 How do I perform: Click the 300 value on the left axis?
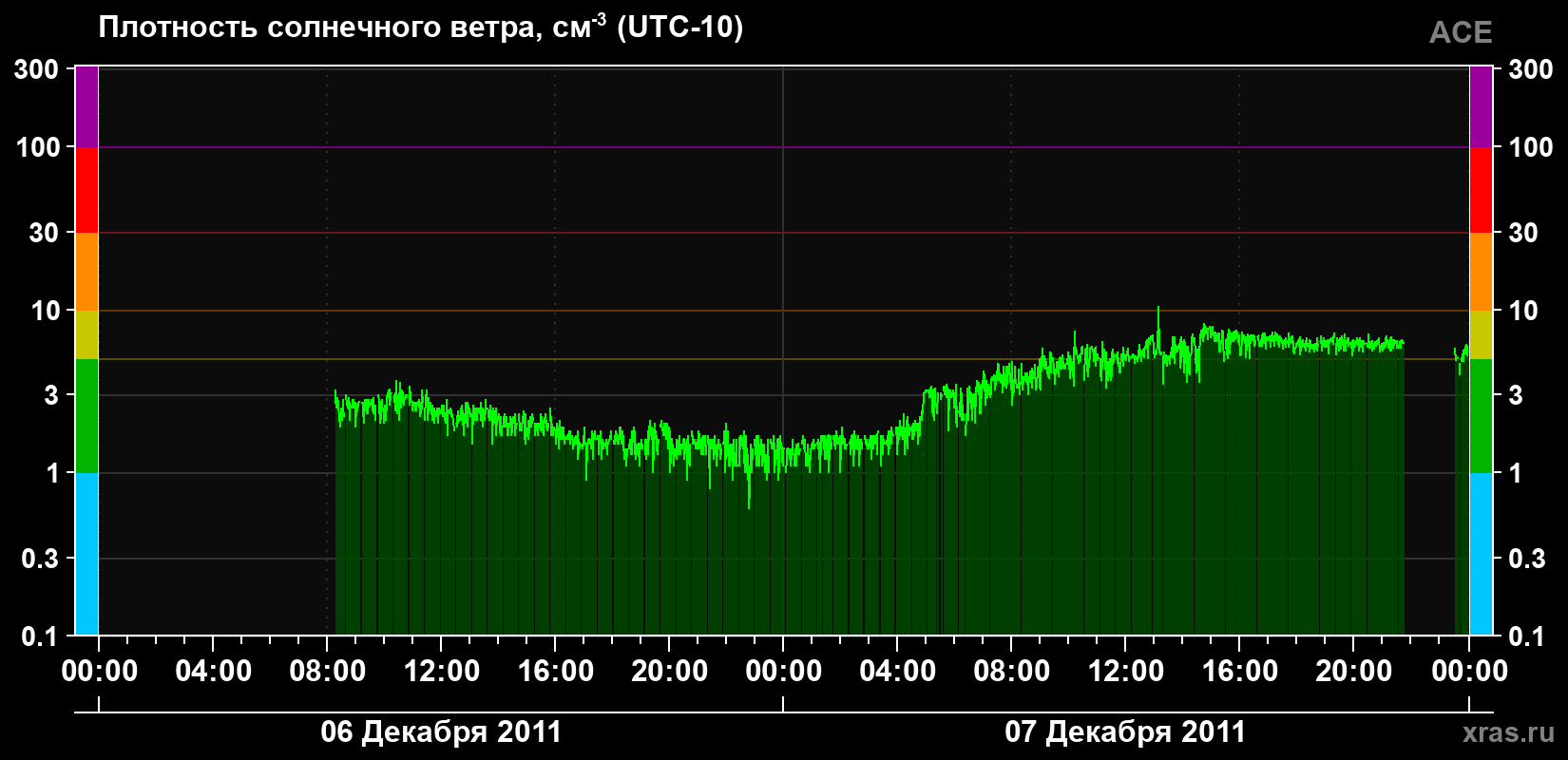(36, 69)
